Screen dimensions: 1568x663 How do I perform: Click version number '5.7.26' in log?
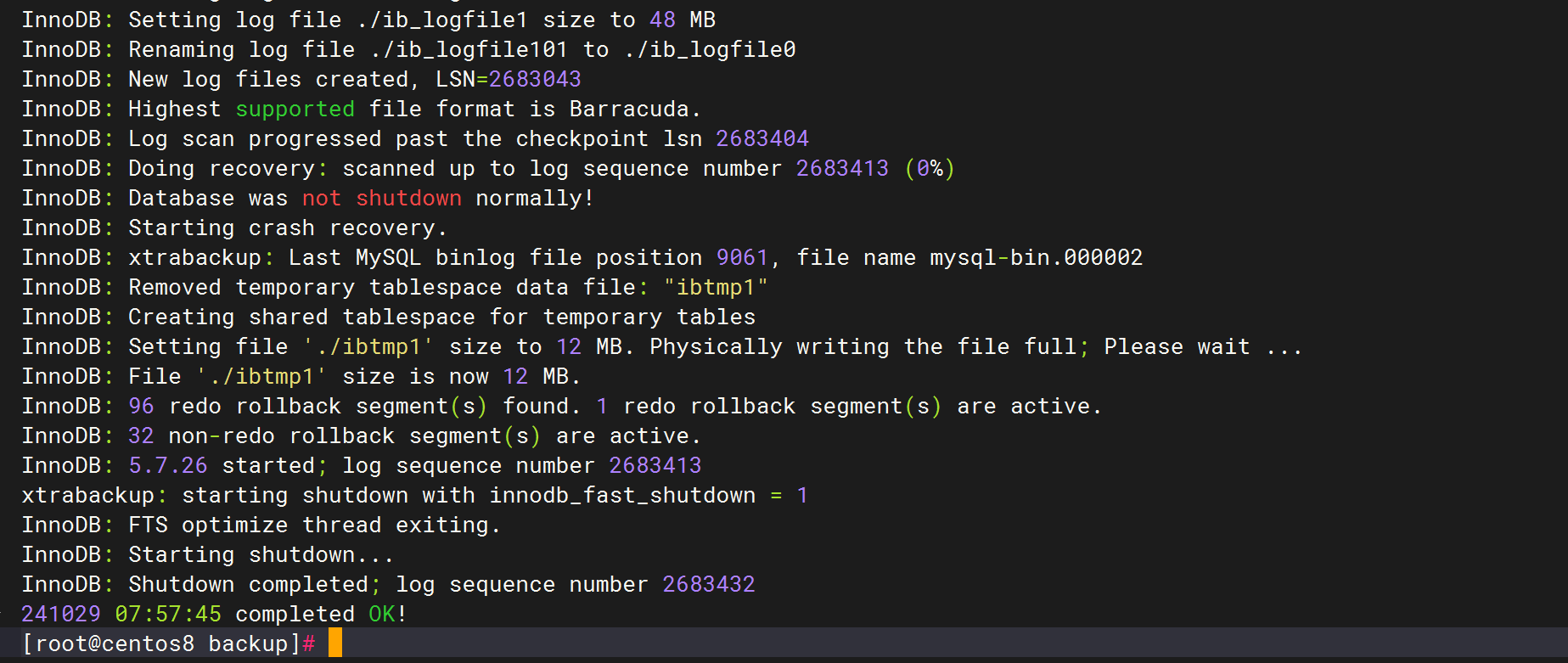(x=168, y=465)
